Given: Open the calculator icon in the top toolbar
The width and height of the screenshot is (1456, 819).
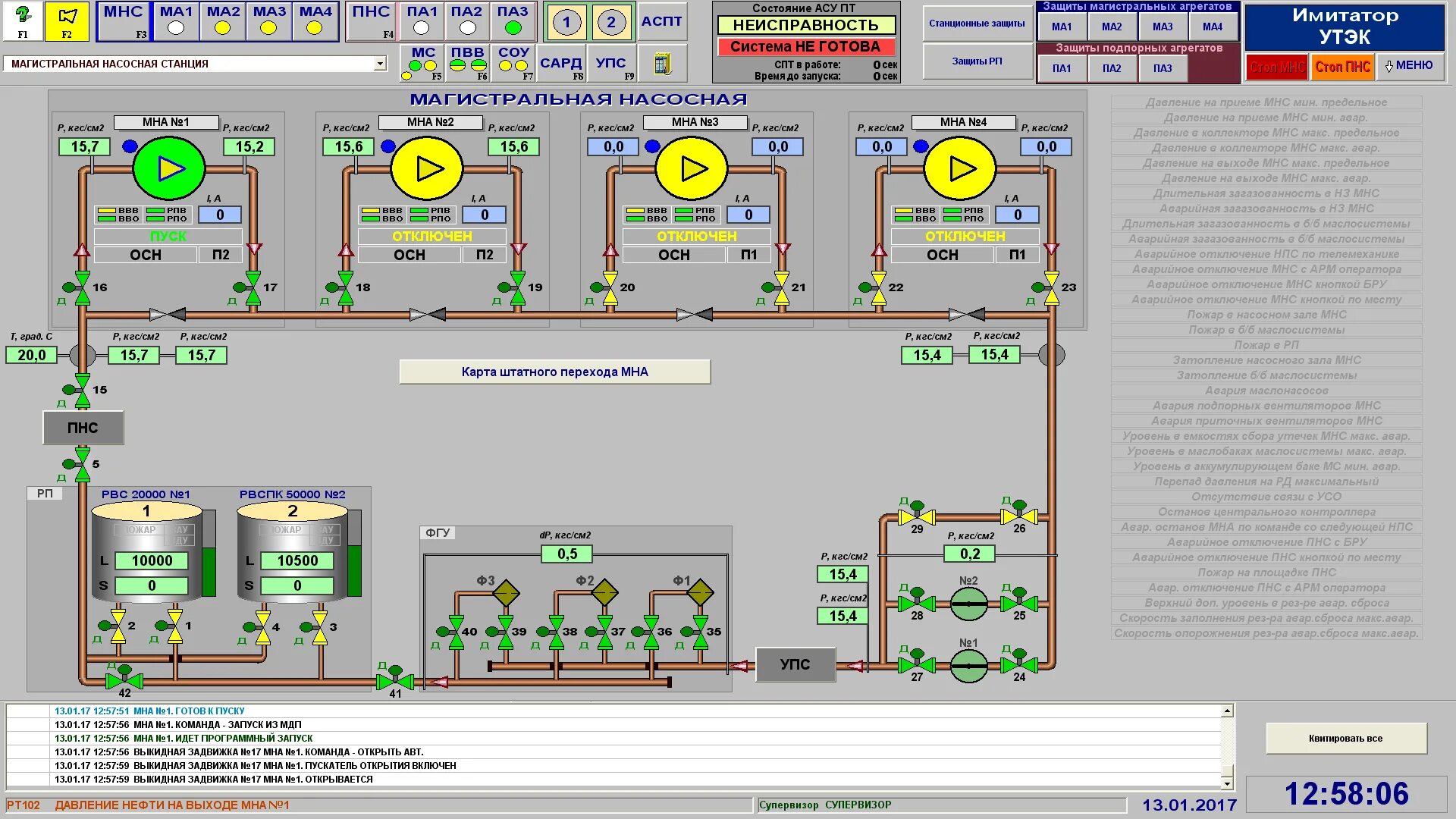Looking at the screenshot, I should click(x=662, y=64).
